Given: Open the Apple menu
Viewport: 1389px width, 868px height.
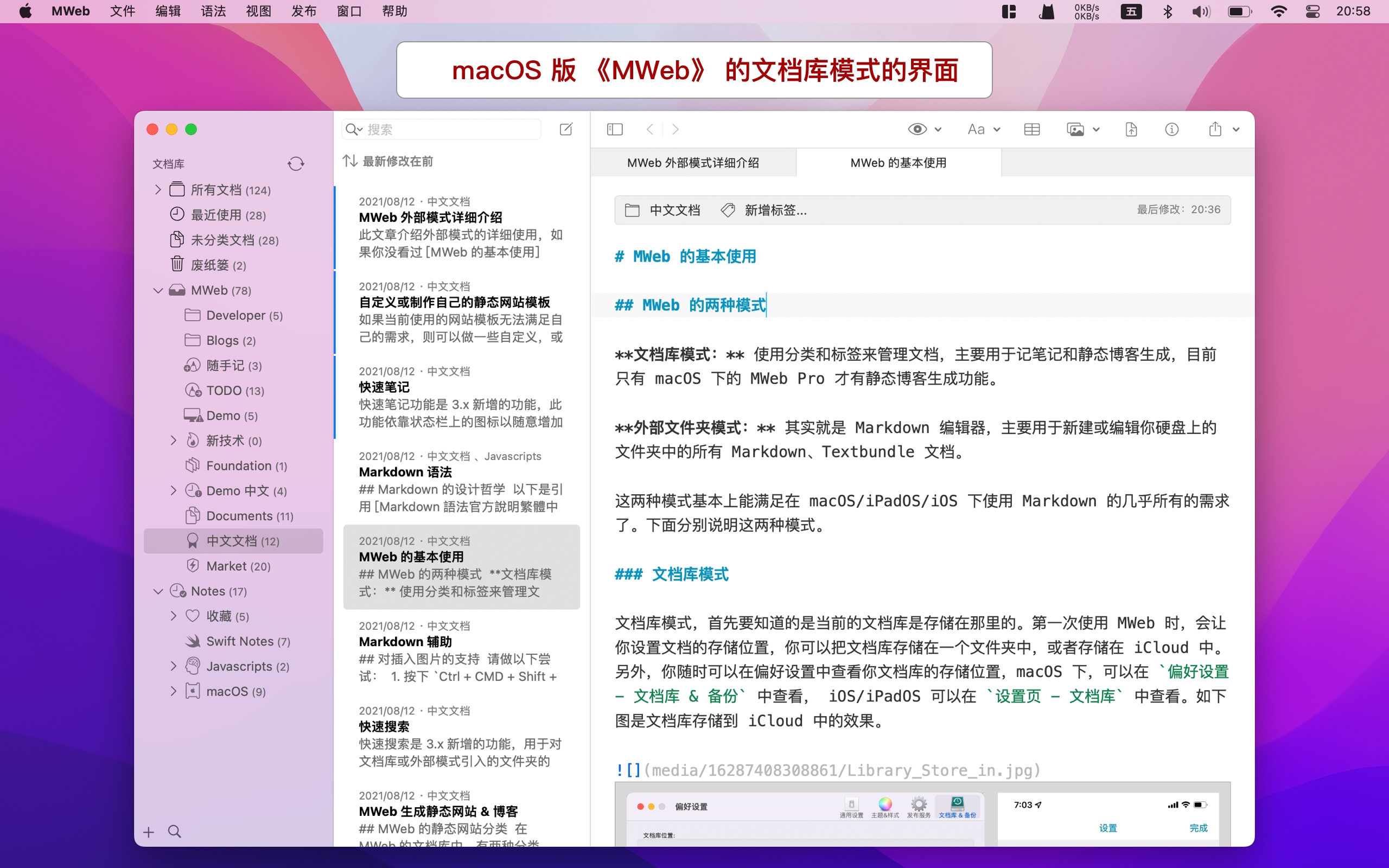Looking at the screenshot, I should point(26,11).
